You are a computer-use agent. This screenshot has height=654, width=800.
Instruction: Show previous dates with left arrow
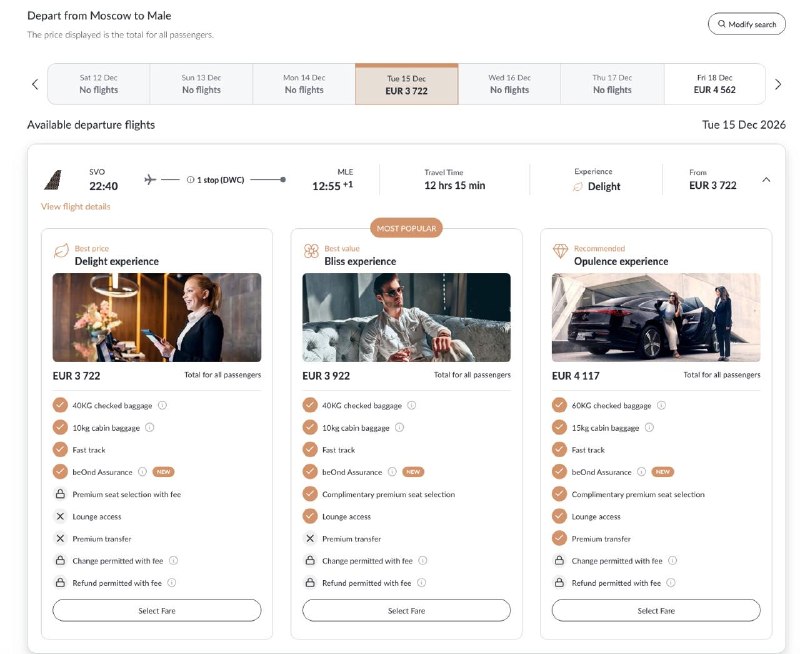pyautogui.click(x=35, y=84)
